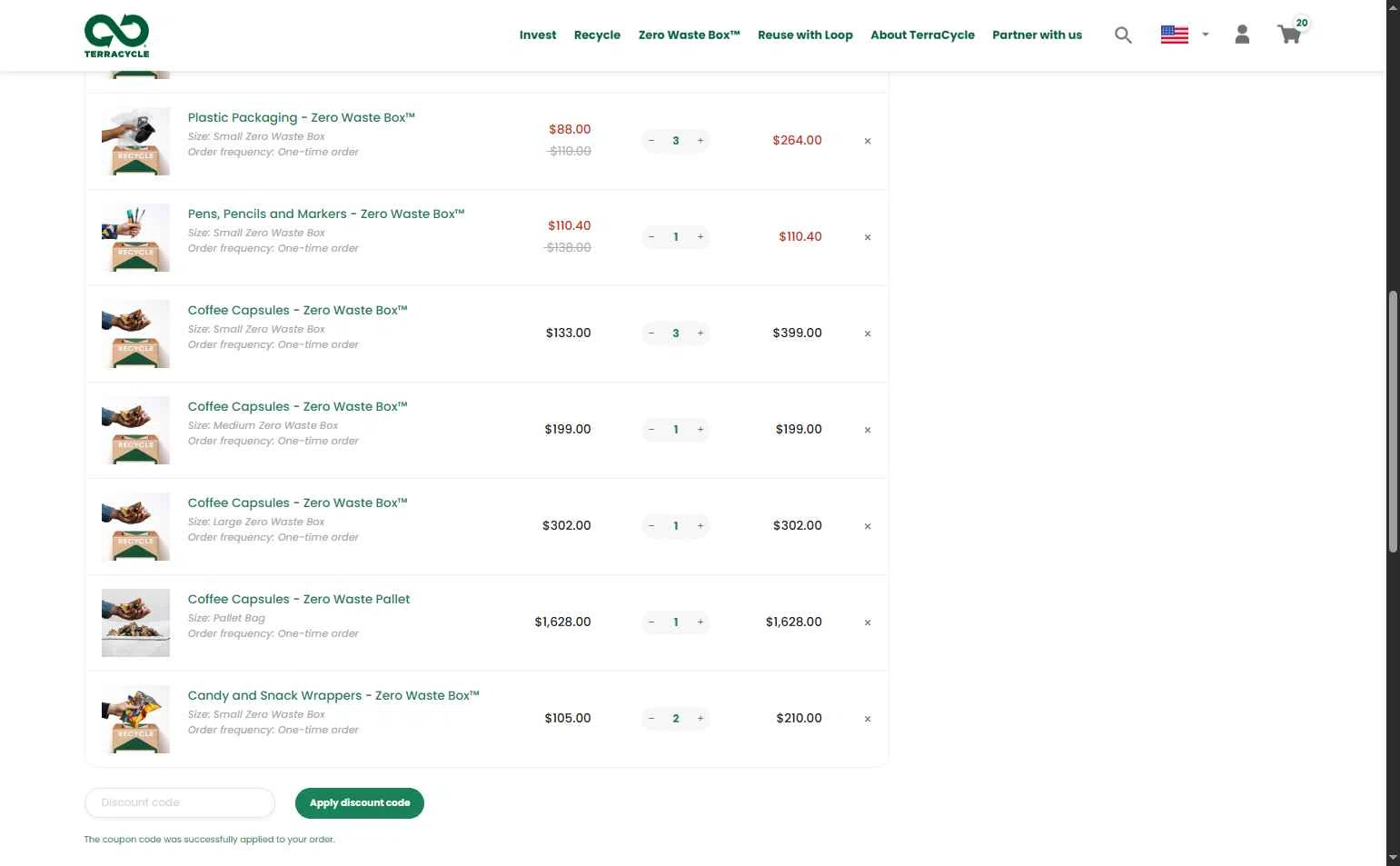Click Candy and Snack Wrappers thumbnail
The height and width of the screenshot is (866, 1400).
[x=135, y=719]
